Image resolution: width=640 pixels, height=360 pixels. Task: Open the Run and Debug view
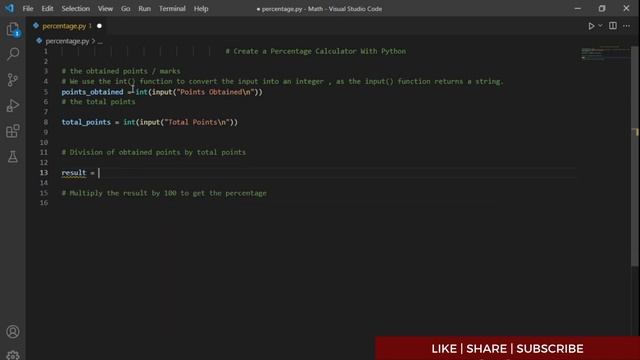pos(13,106)
